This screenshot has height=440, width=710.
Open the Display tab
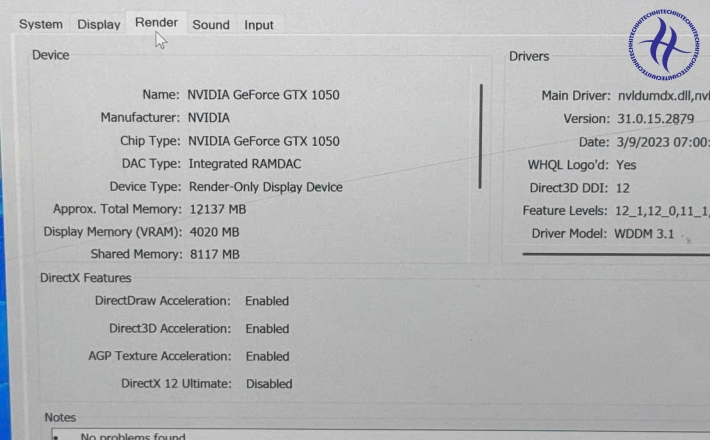pyautogui.click(x=99, y=24)
